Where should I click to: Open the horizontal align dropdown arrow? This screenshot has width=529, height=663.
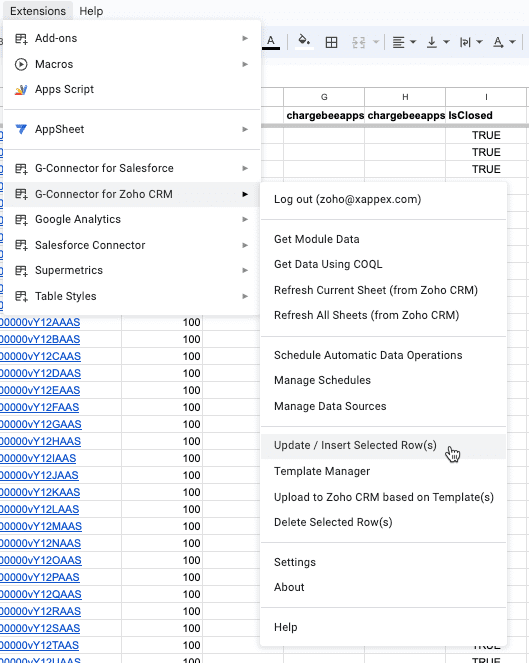413,42
